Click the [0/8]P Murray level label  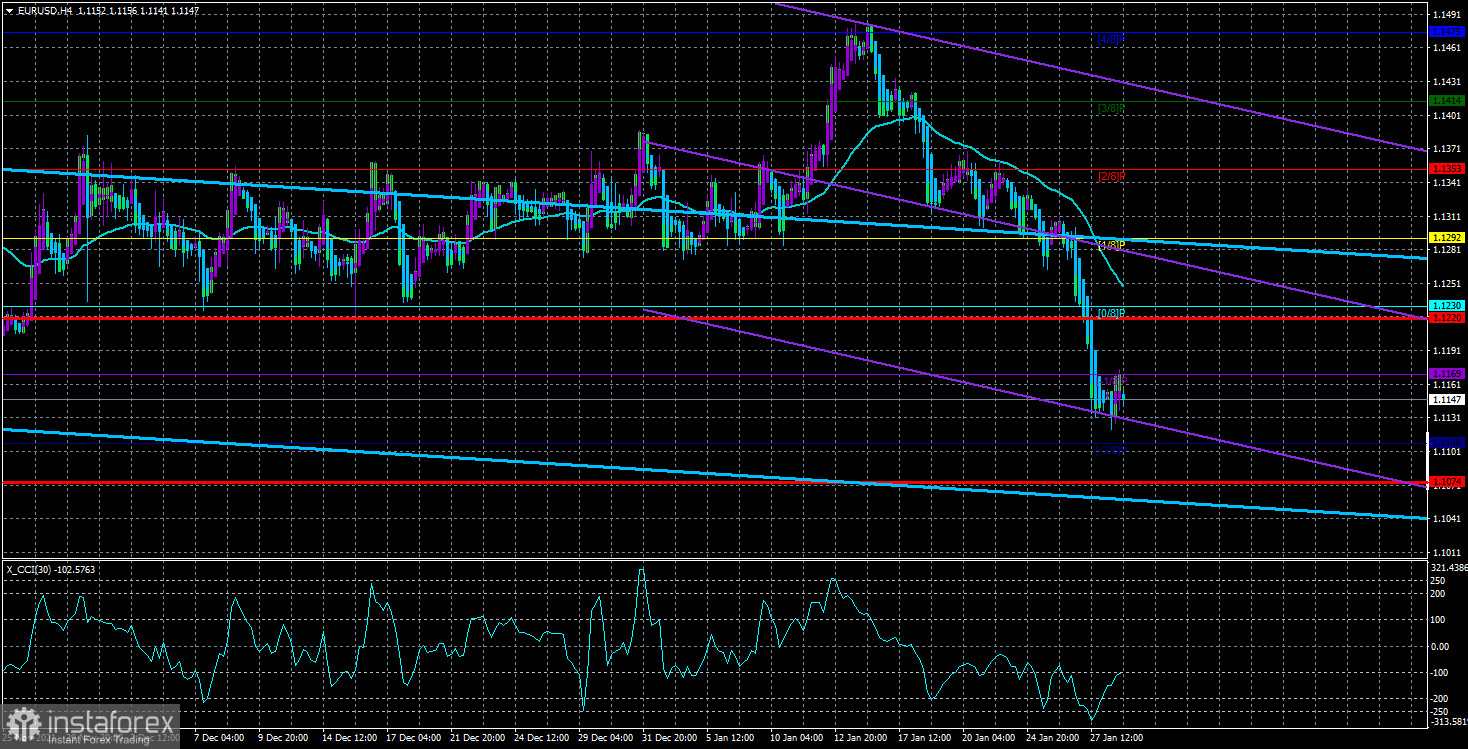tap(1111, 314)
